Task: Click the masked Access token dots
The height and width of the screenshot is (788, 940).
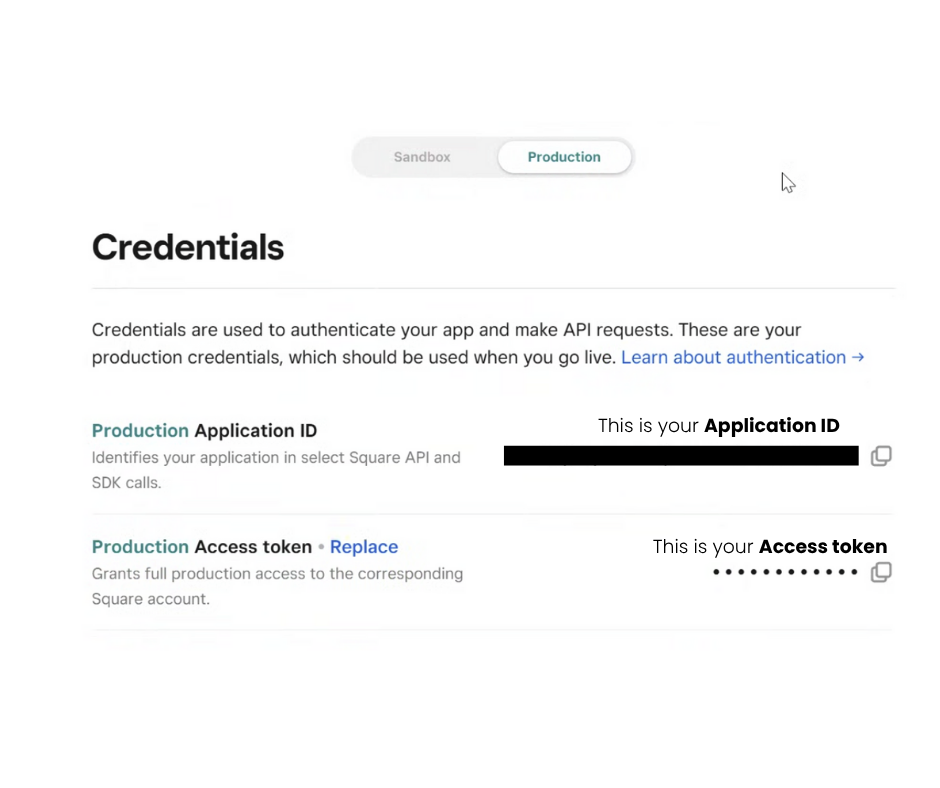Action: (785, 572)
